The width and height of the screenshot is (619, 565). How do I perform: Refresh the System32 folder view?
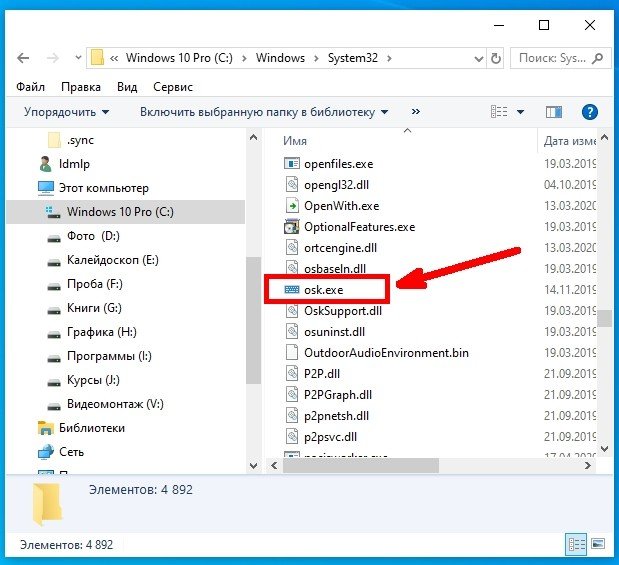495,58
